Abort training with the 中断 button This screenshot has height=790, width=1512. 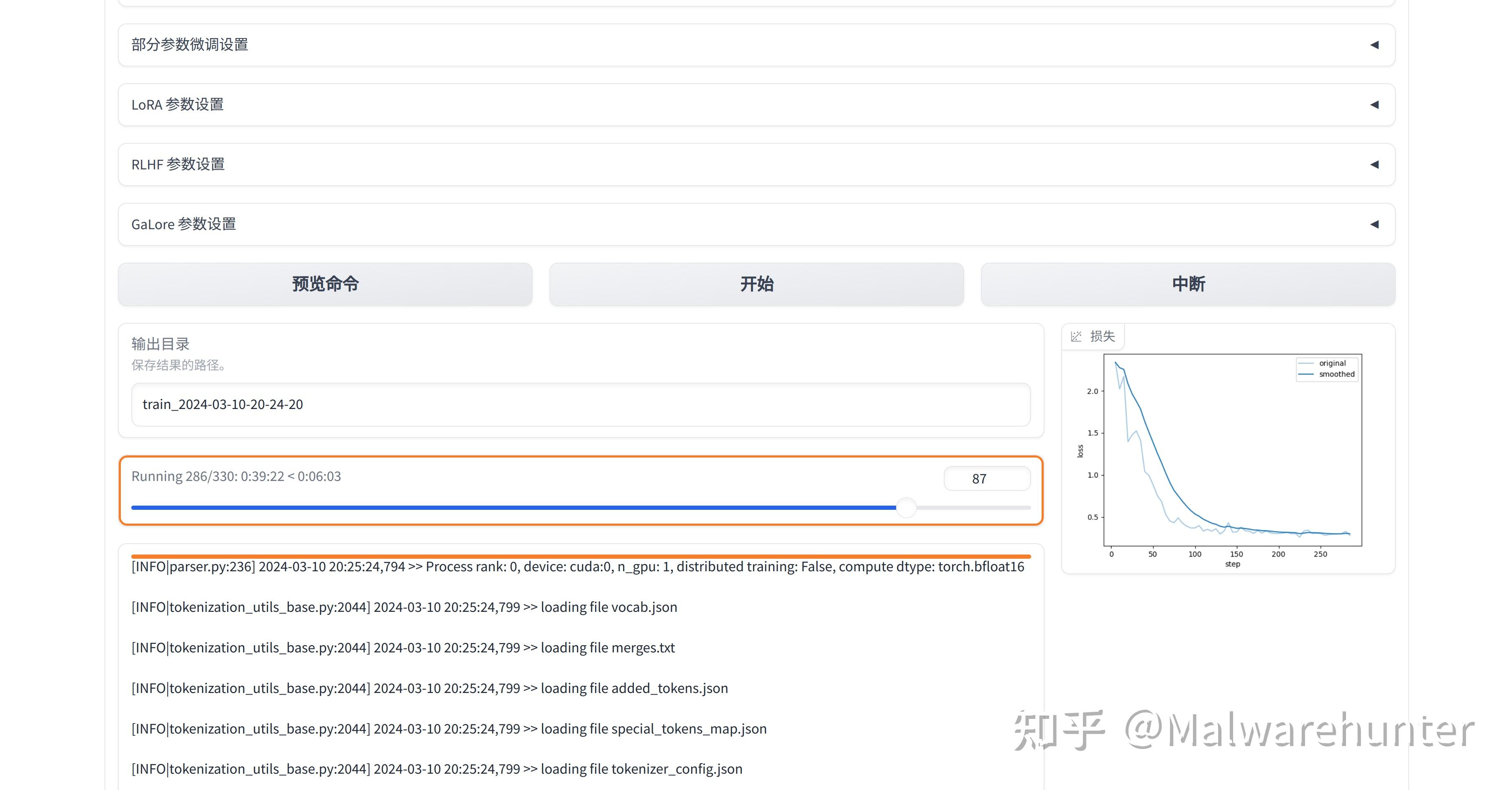1188,284
